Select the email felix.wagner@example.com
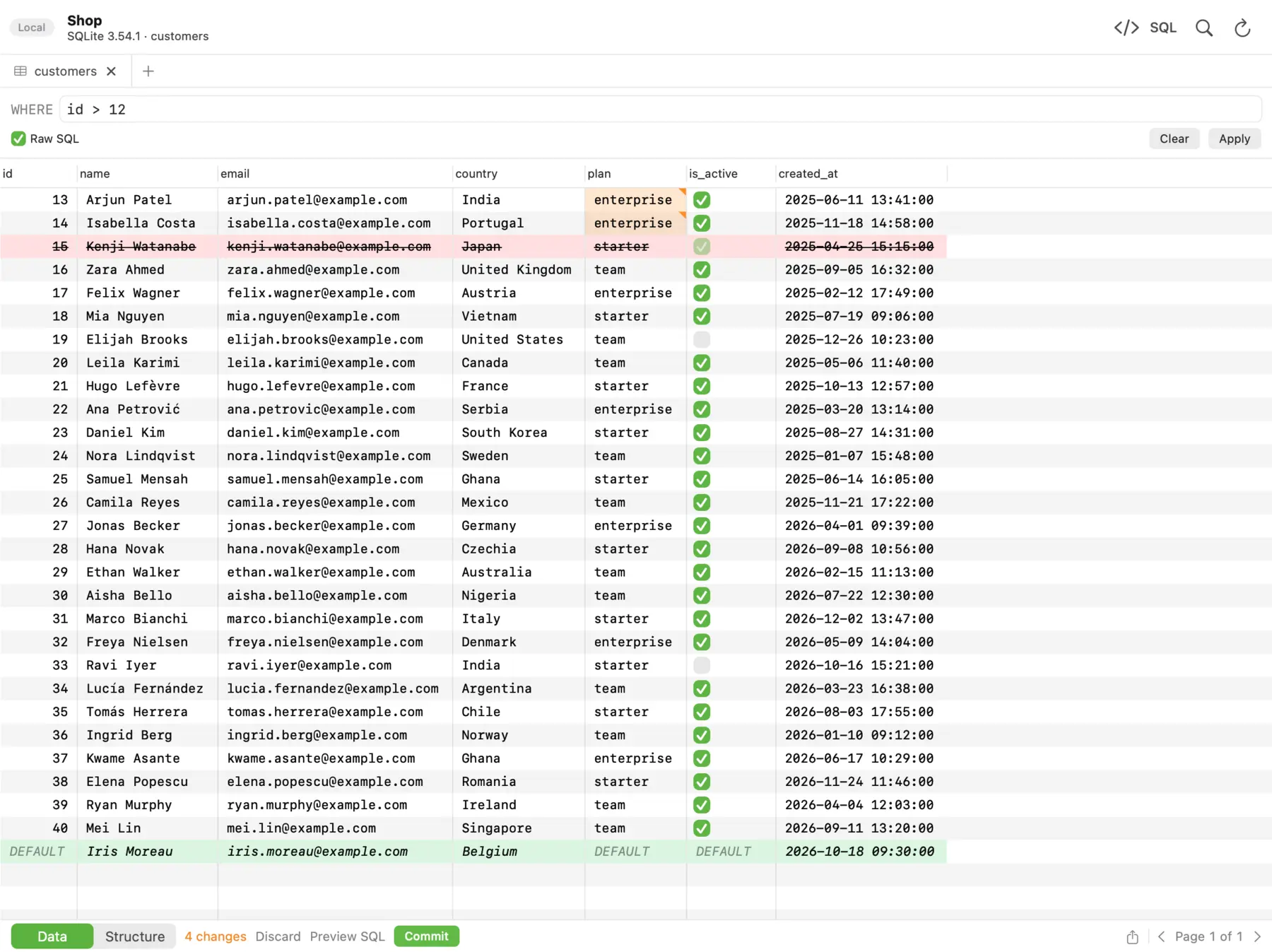 334,293
